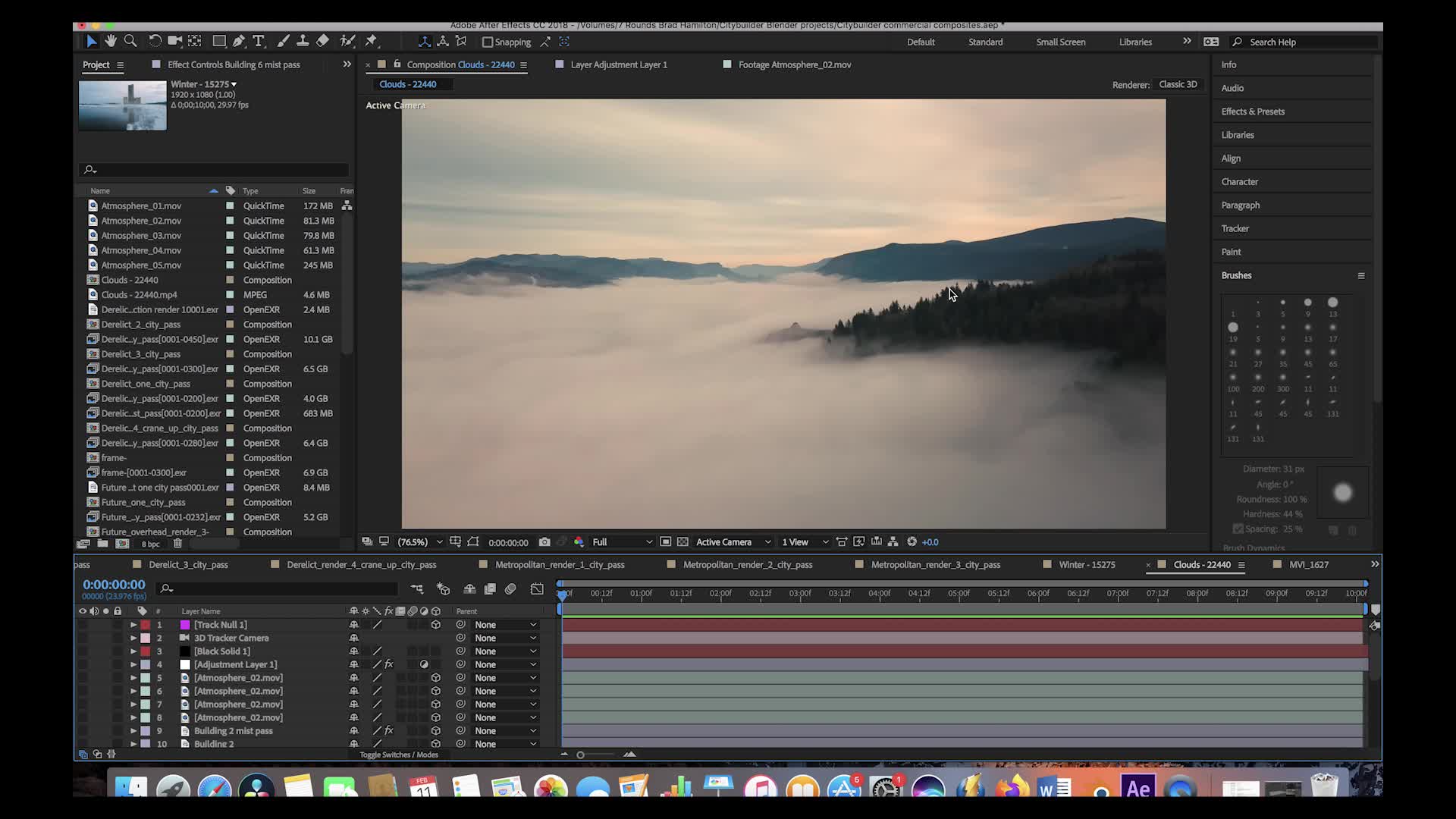Image resolution: width=1456 pixels, height=819 pixels.
Task: Select the Roto Brush tool
Action: (348, 41)
